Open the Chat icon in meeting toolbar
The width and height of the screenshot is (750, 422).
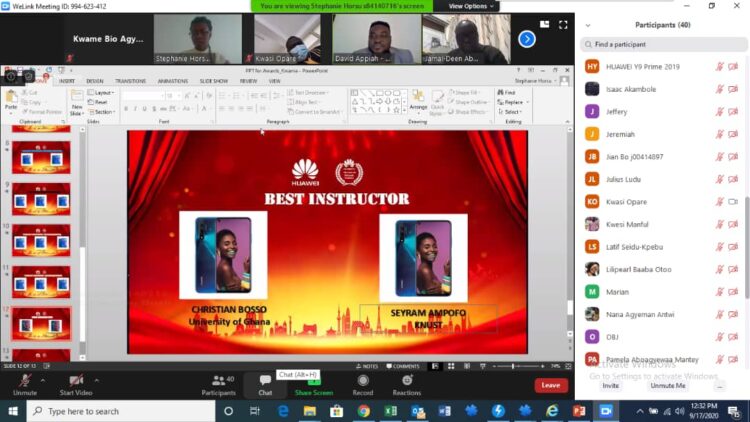click(265, 381)
